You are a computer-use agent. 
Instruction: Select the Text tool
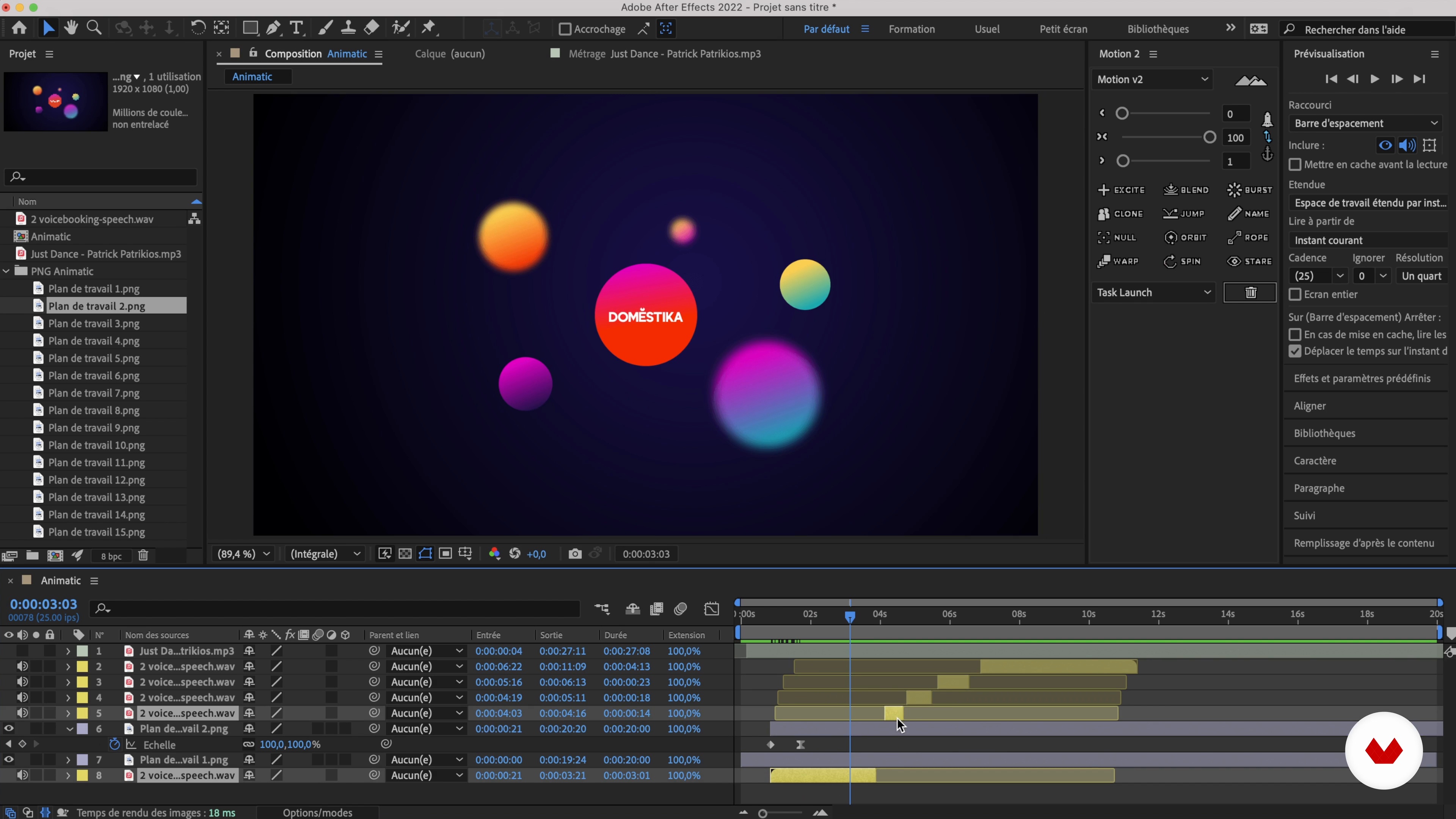point(296,28)
